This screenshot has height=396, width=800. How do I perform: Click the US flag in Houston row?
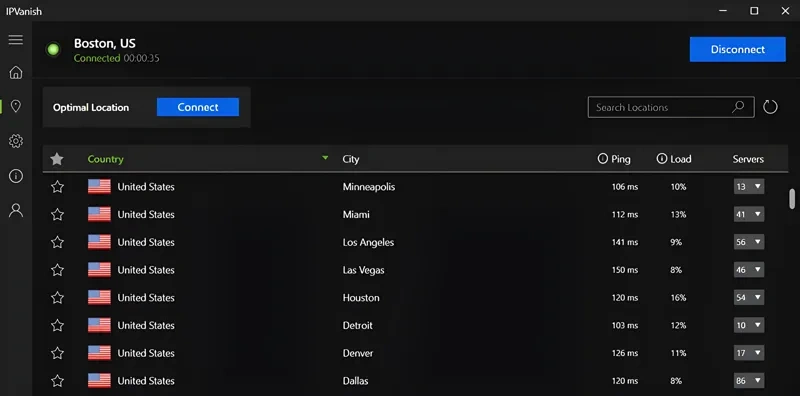click(99, 298)
